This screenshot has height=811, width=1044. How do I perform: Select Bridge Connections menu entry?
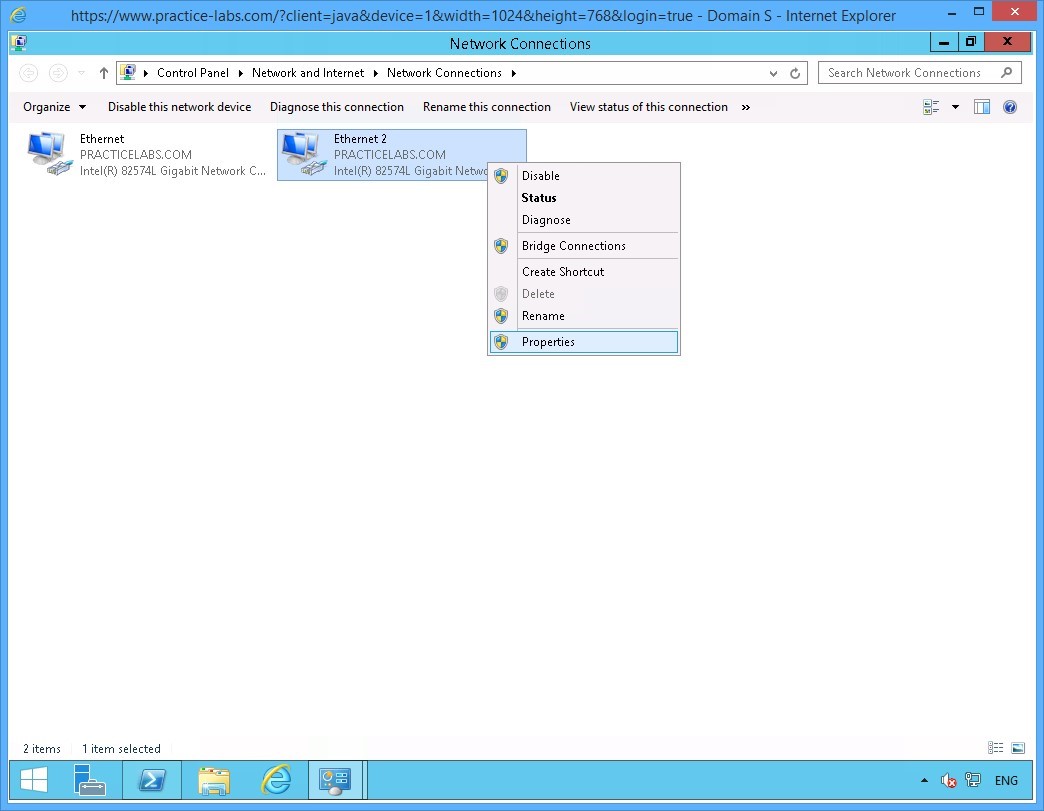(573, 246)
